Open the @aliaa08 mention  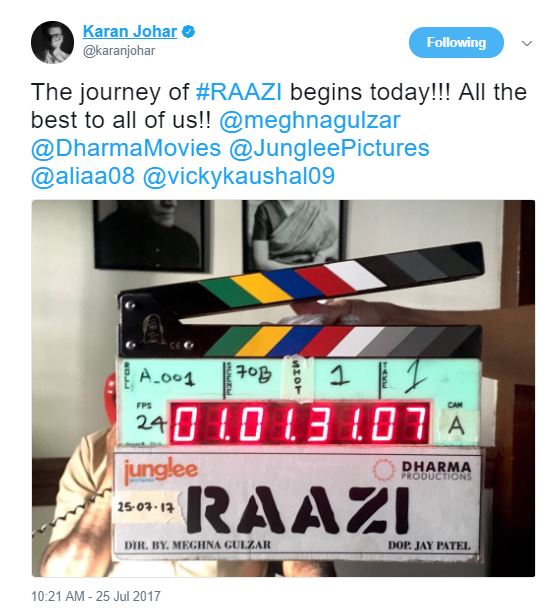click(x=83, y=176)
